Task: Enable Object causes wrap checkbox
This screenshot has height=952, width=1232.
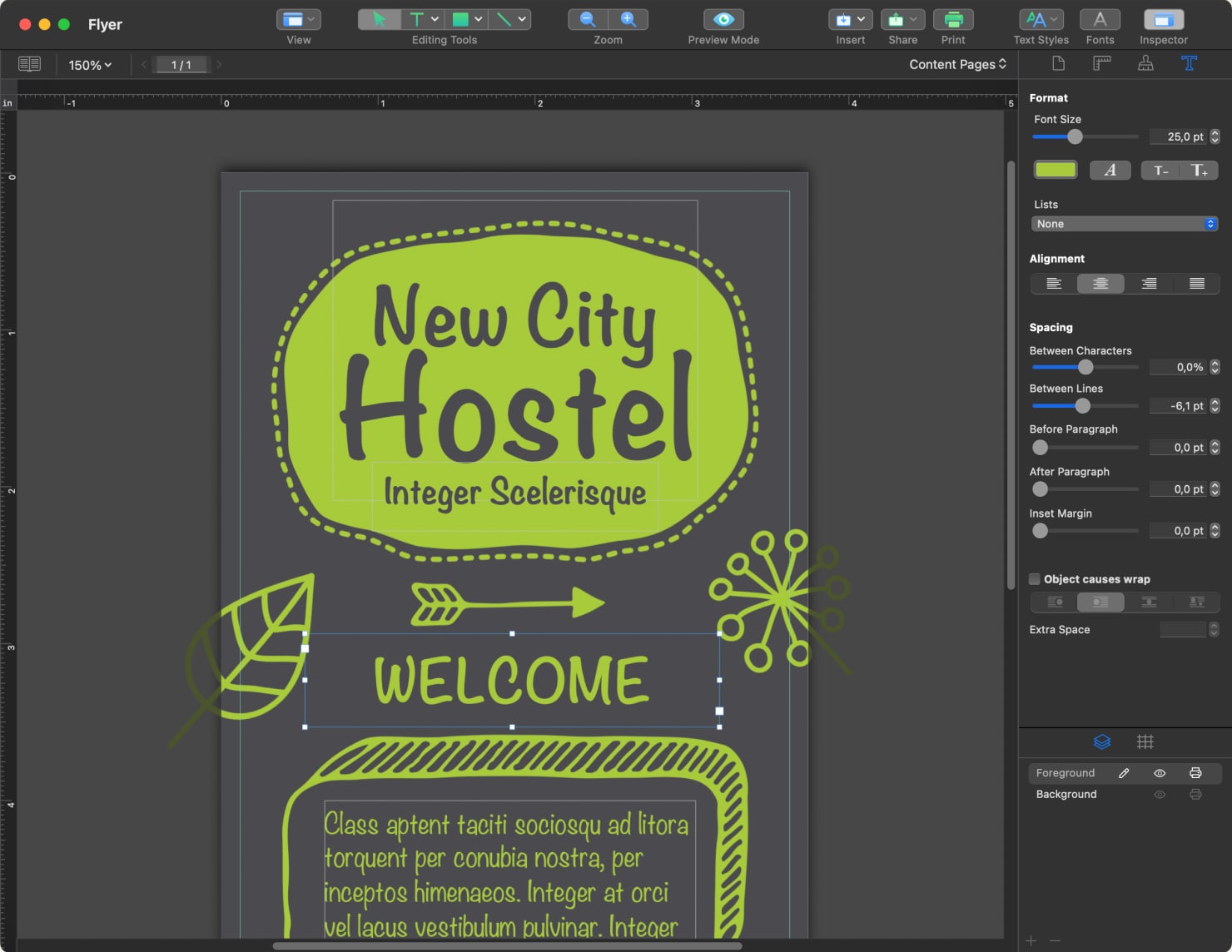Action: click(x=1035, y=579)
